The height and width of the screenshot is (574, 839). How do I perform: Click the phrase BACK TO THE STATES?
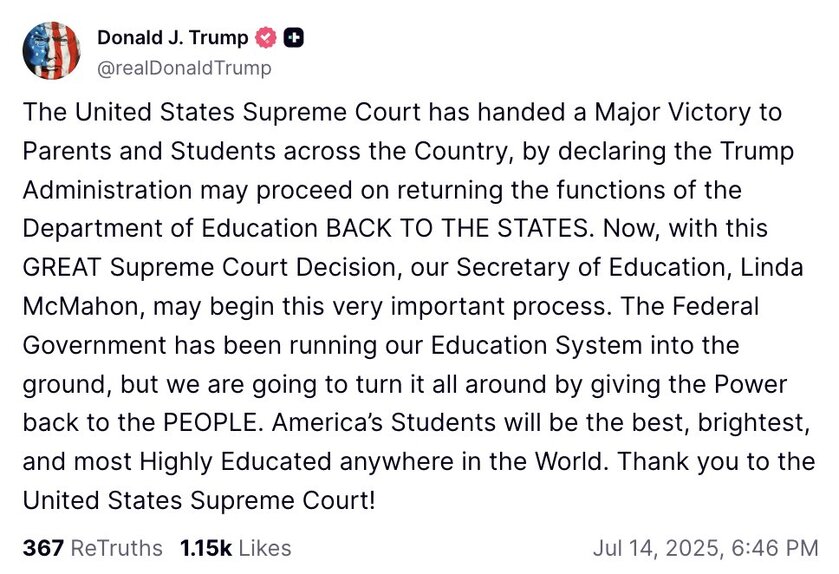click(457, 228)
